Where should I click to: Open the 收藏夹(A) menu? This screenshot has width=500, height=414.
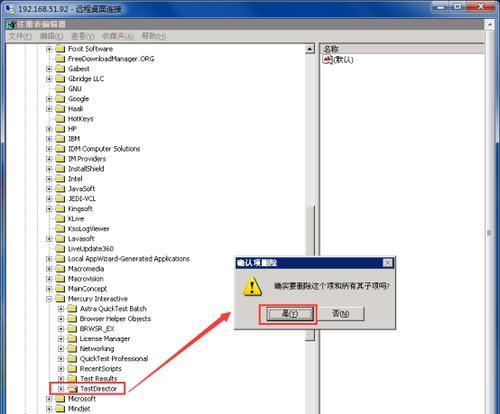click(118, 36)
